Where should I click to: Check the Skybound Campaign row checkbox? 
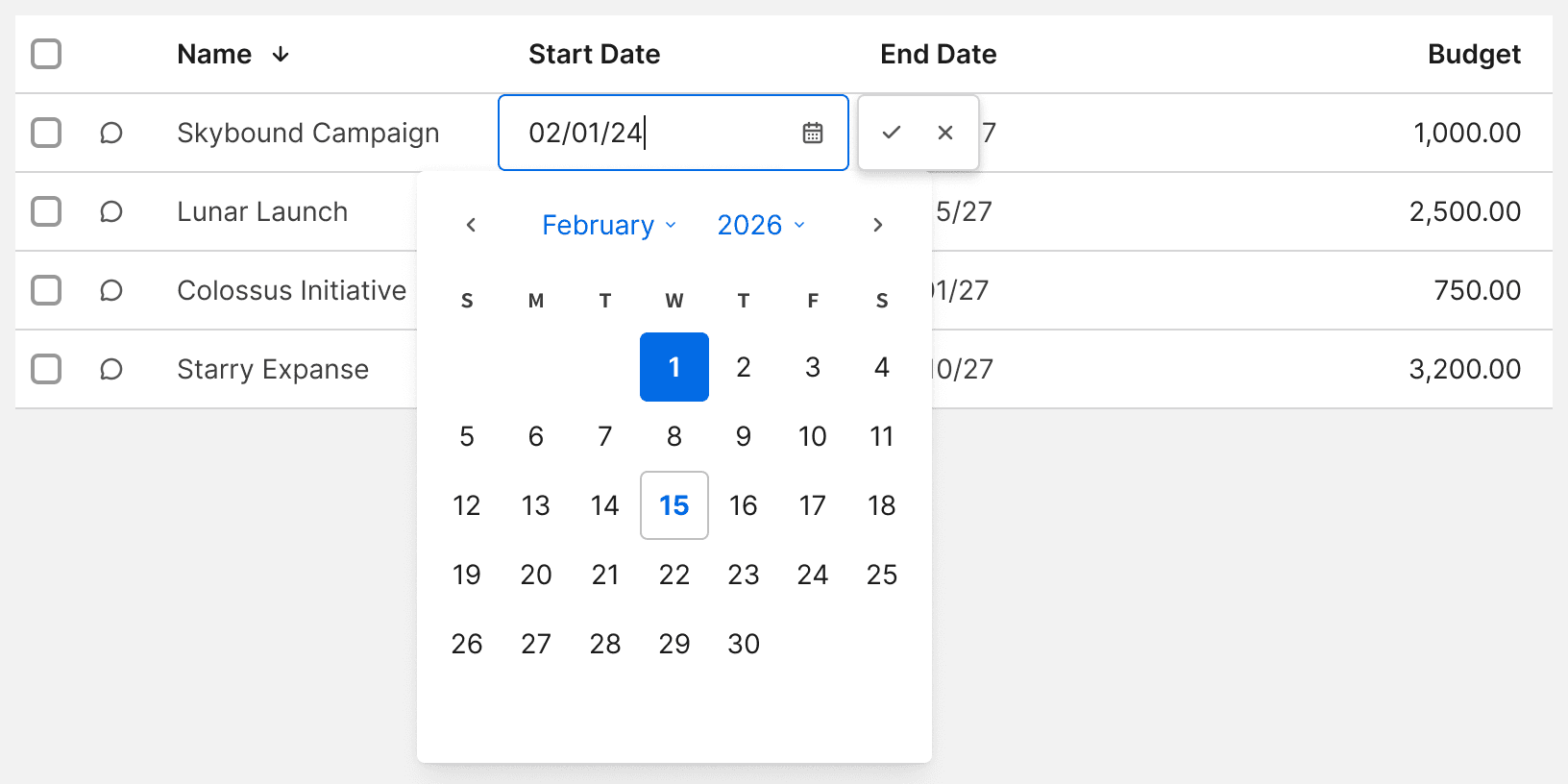point(46,133)
